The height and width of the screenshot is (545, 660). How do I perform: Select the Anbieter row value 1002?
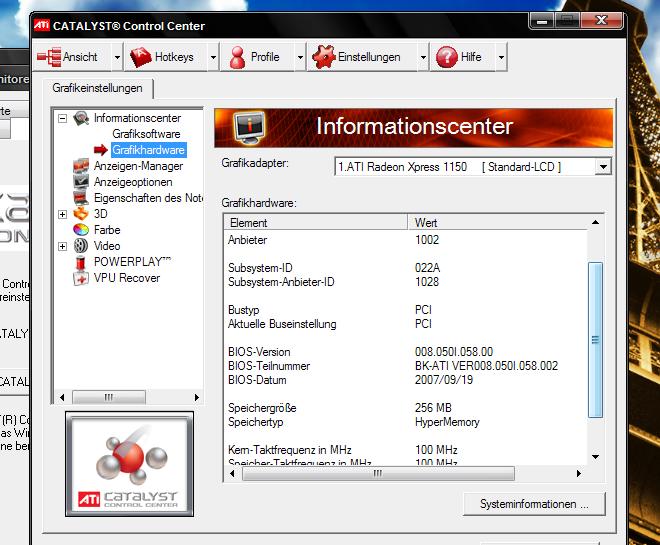tap(427, 240)
